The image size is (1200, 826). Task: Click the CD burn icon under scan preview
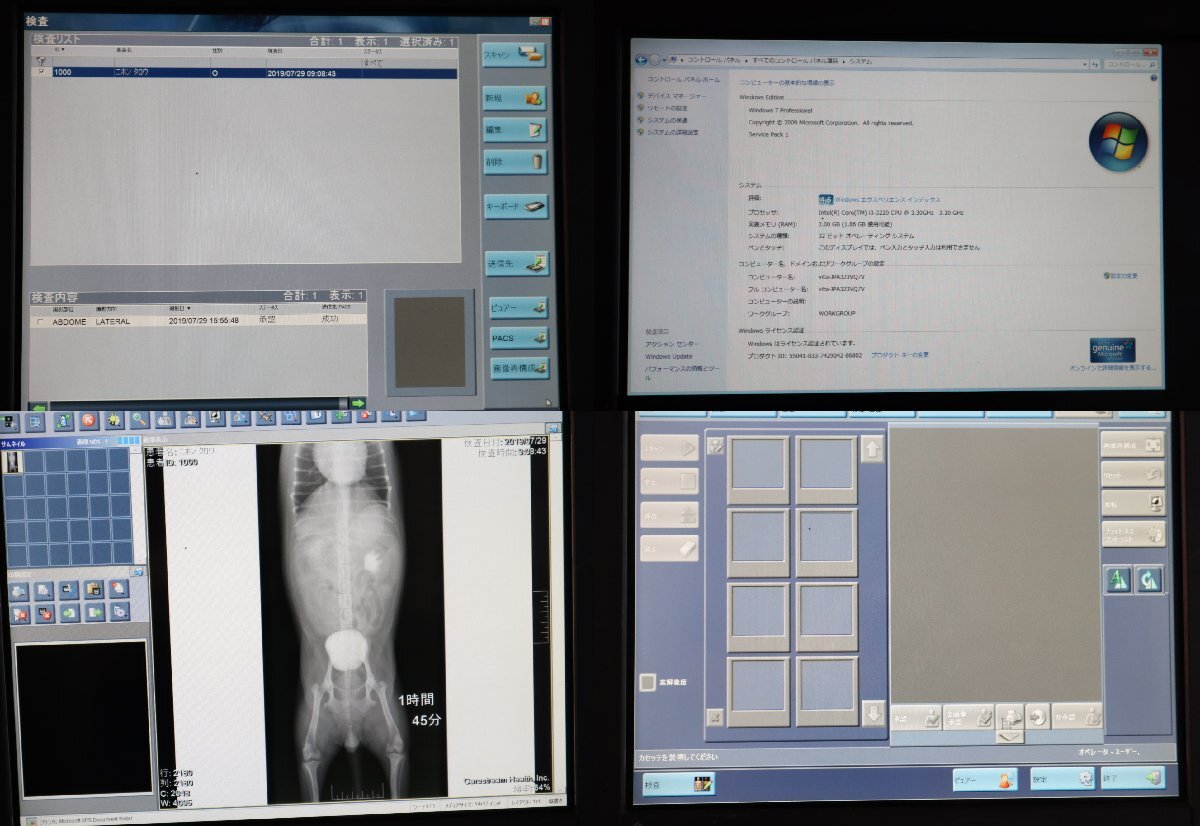pyautogui.click(x=1036, y=716)
